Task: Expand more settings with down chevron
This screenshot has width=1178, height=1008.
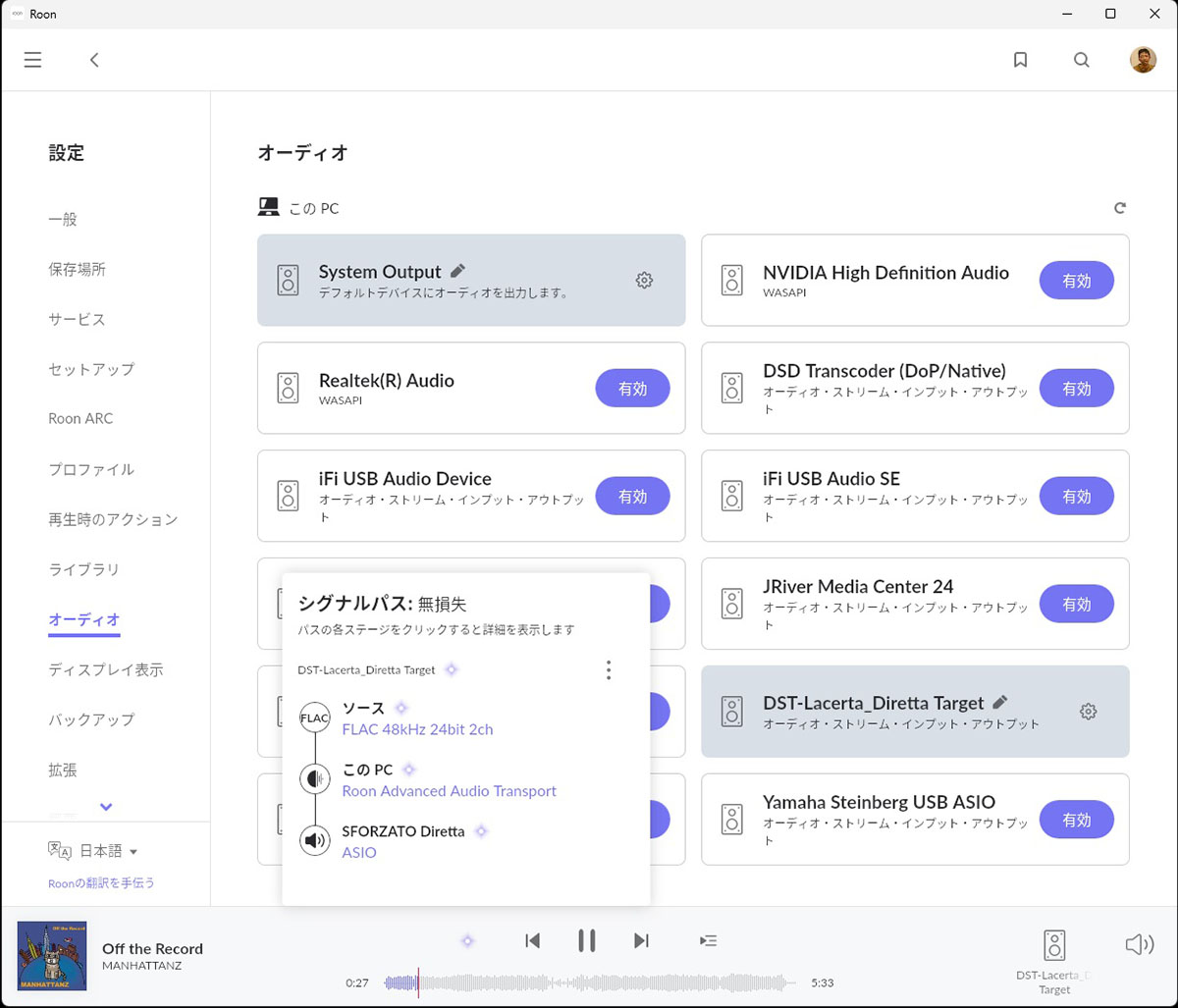Action: pyautogui.click(x=106, y=807)
